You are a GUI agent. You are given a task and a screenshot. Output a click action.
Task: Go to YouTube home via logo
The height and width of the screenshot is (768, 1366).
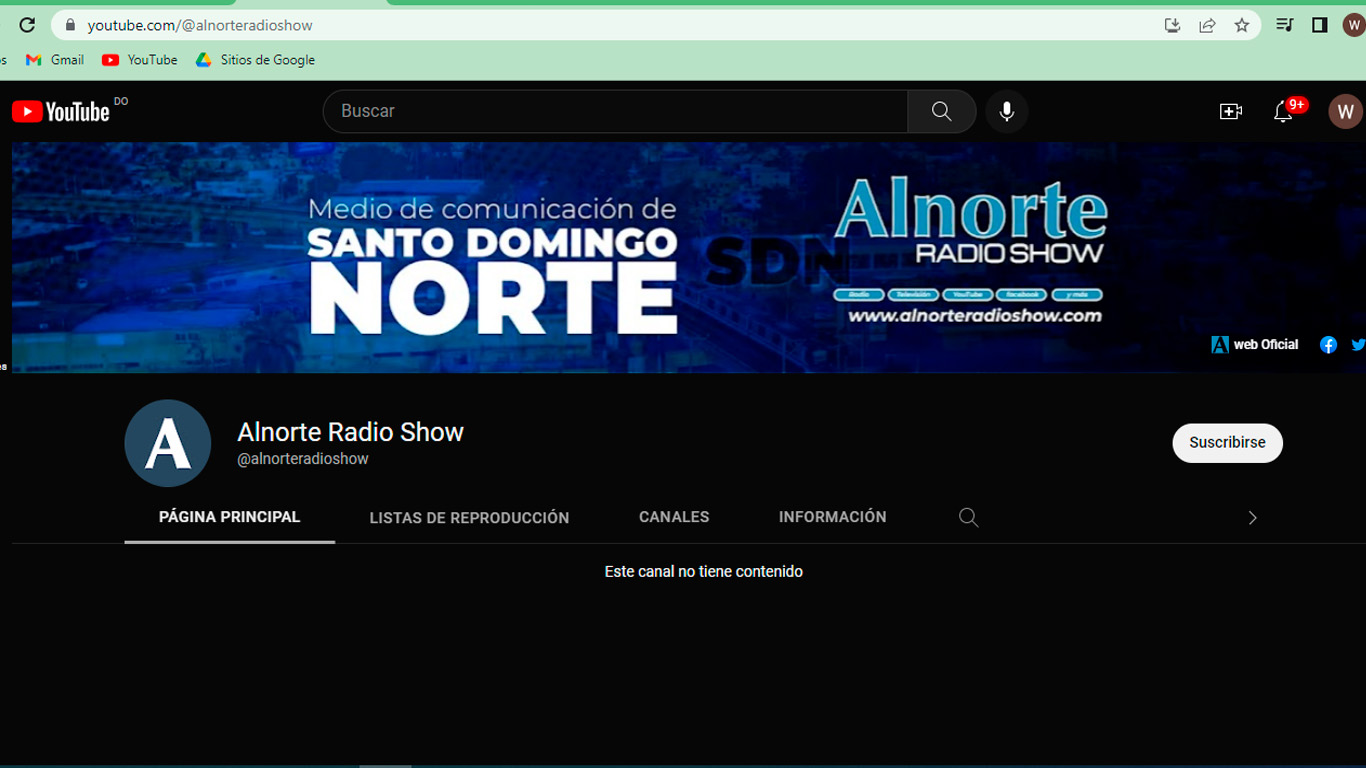(60, 111)
